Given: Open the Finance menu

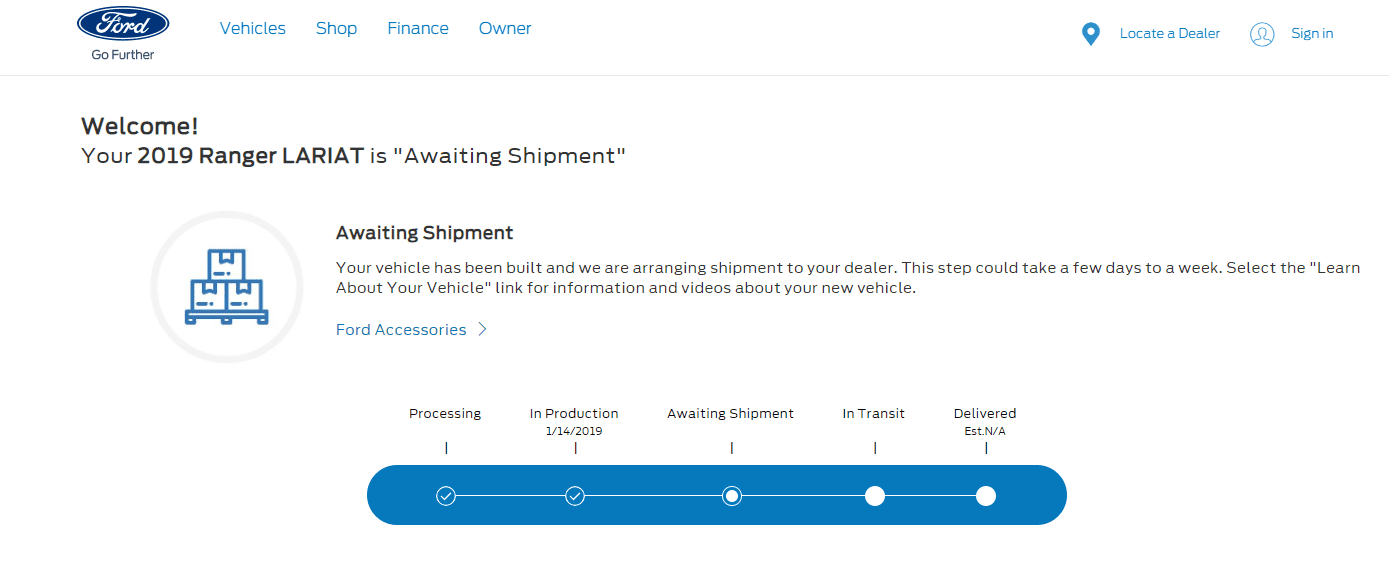Looking at the screenshot, I should coord(418,28).
